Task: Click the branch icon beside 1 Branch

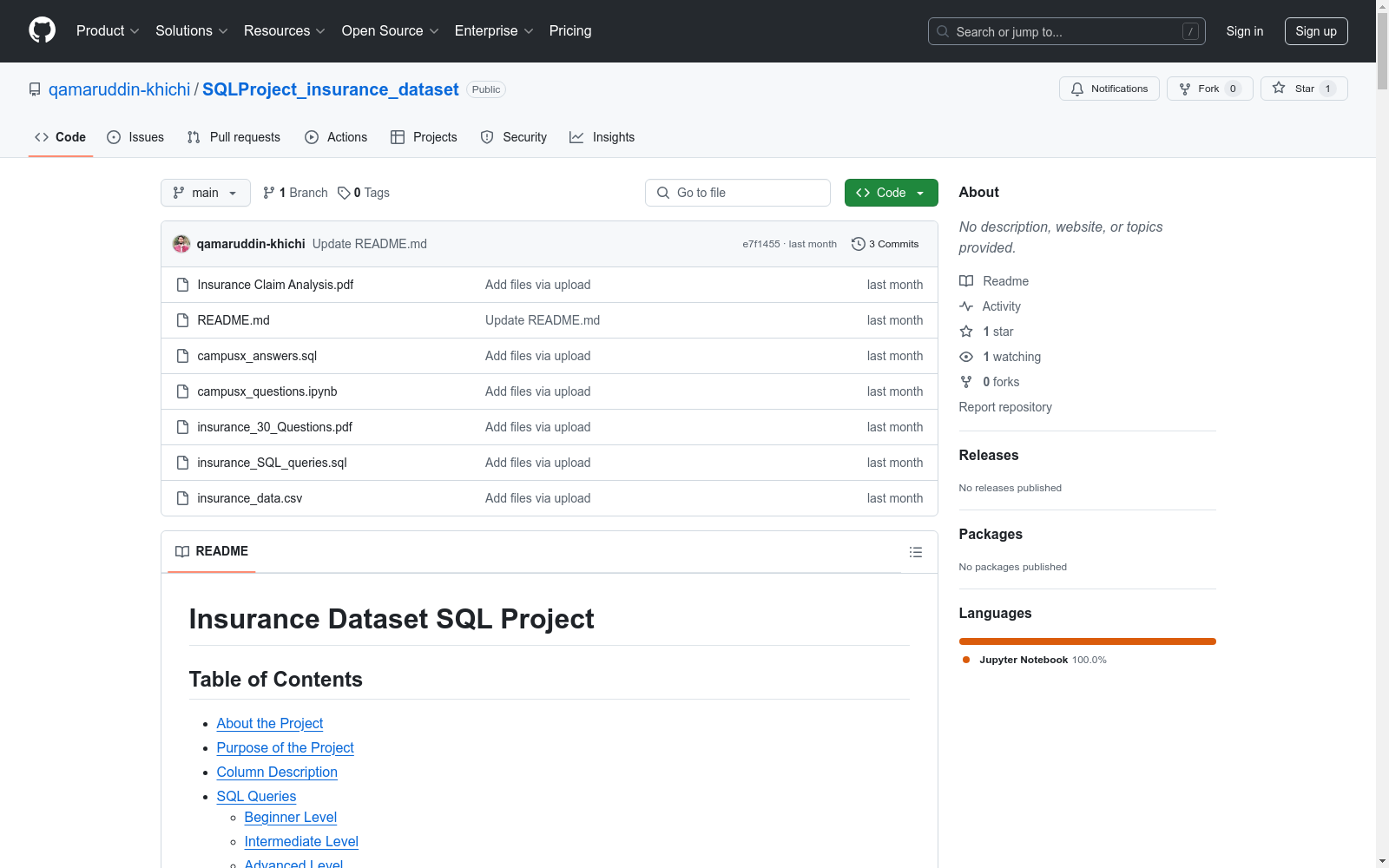Action: pos(269,193)
